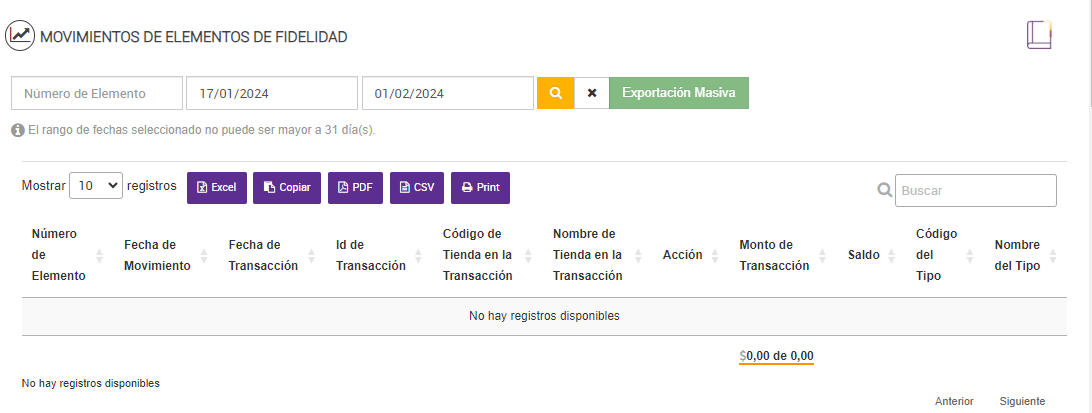1092x413 pixels.
Task: Sort by Fecha de Transacción column
Action: click(271, 255)
